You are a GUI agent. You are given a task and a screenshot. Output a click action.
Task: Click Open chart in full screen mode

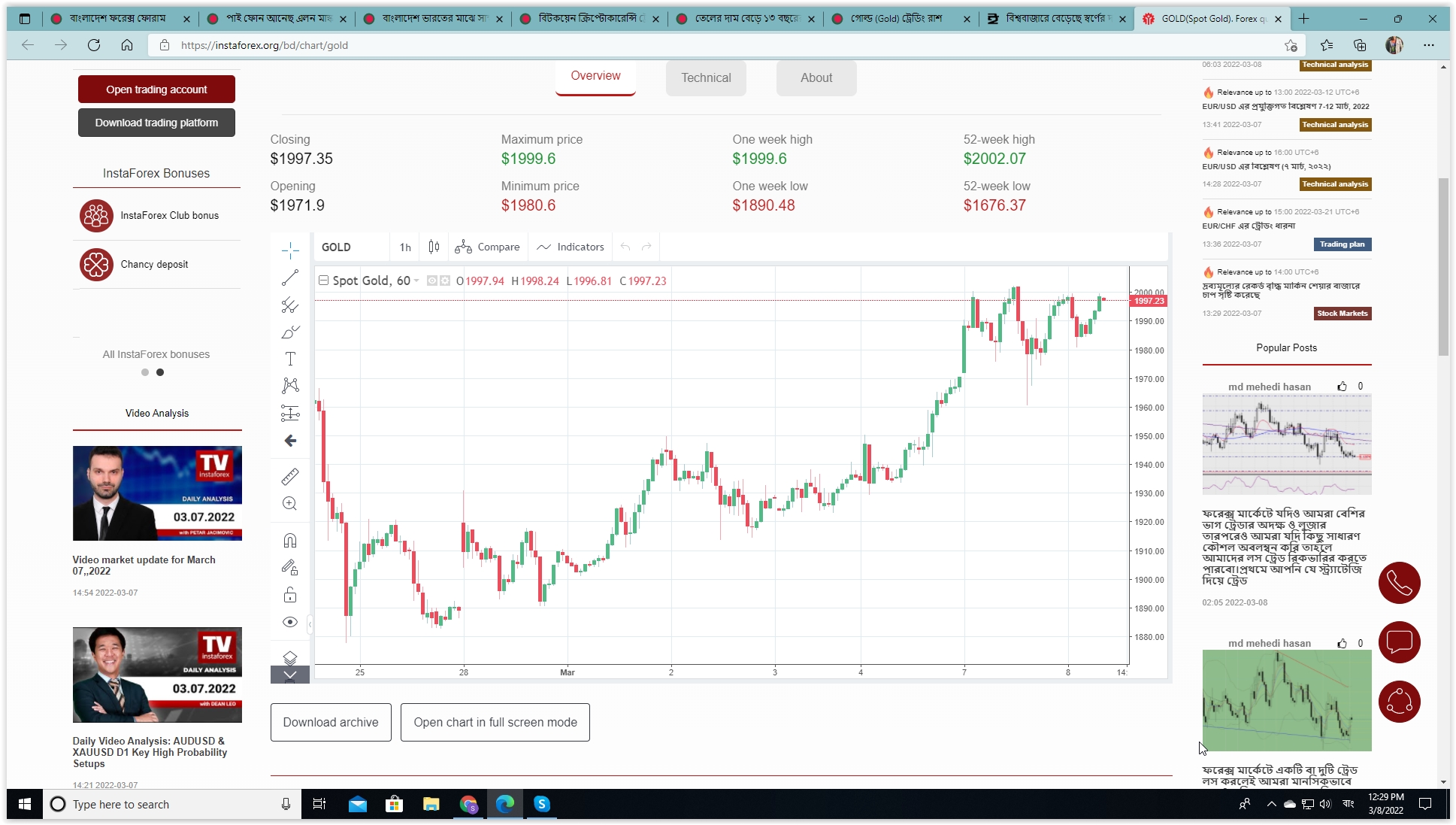[495, 722]
